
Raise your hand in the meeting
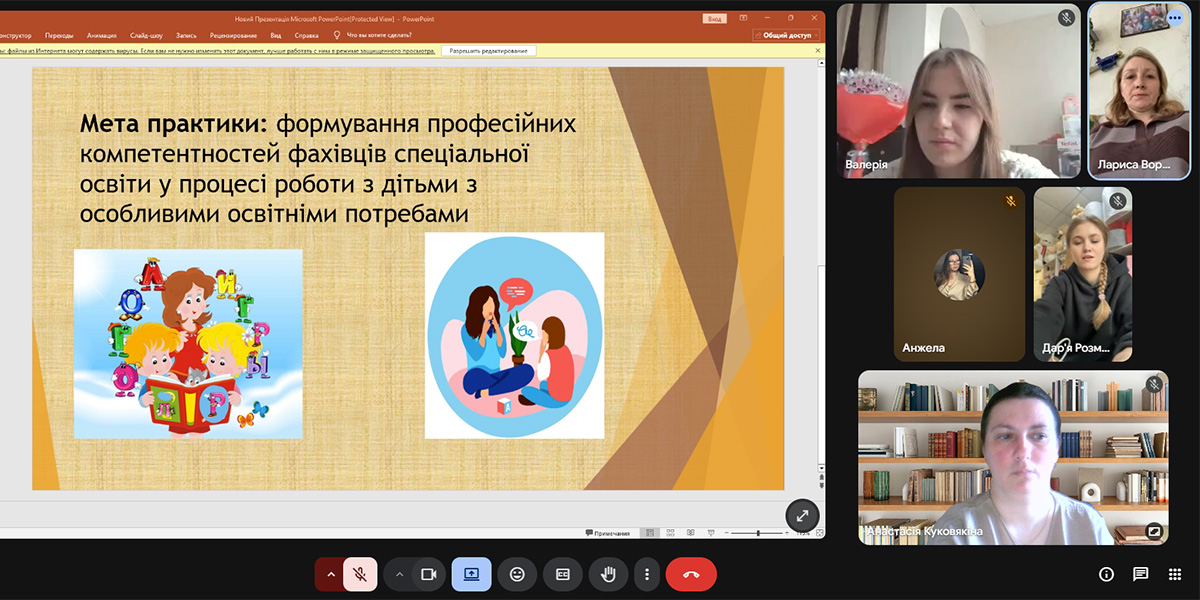coord(608,574)
